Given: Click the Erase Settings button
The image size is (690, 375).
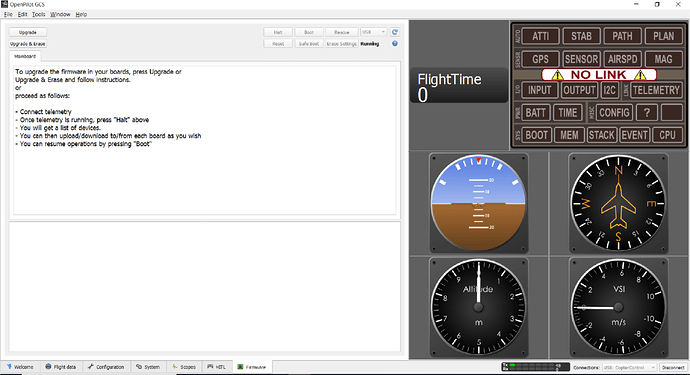Looking at the screenshot, I should pyautogui.click(x=341, y=44).
